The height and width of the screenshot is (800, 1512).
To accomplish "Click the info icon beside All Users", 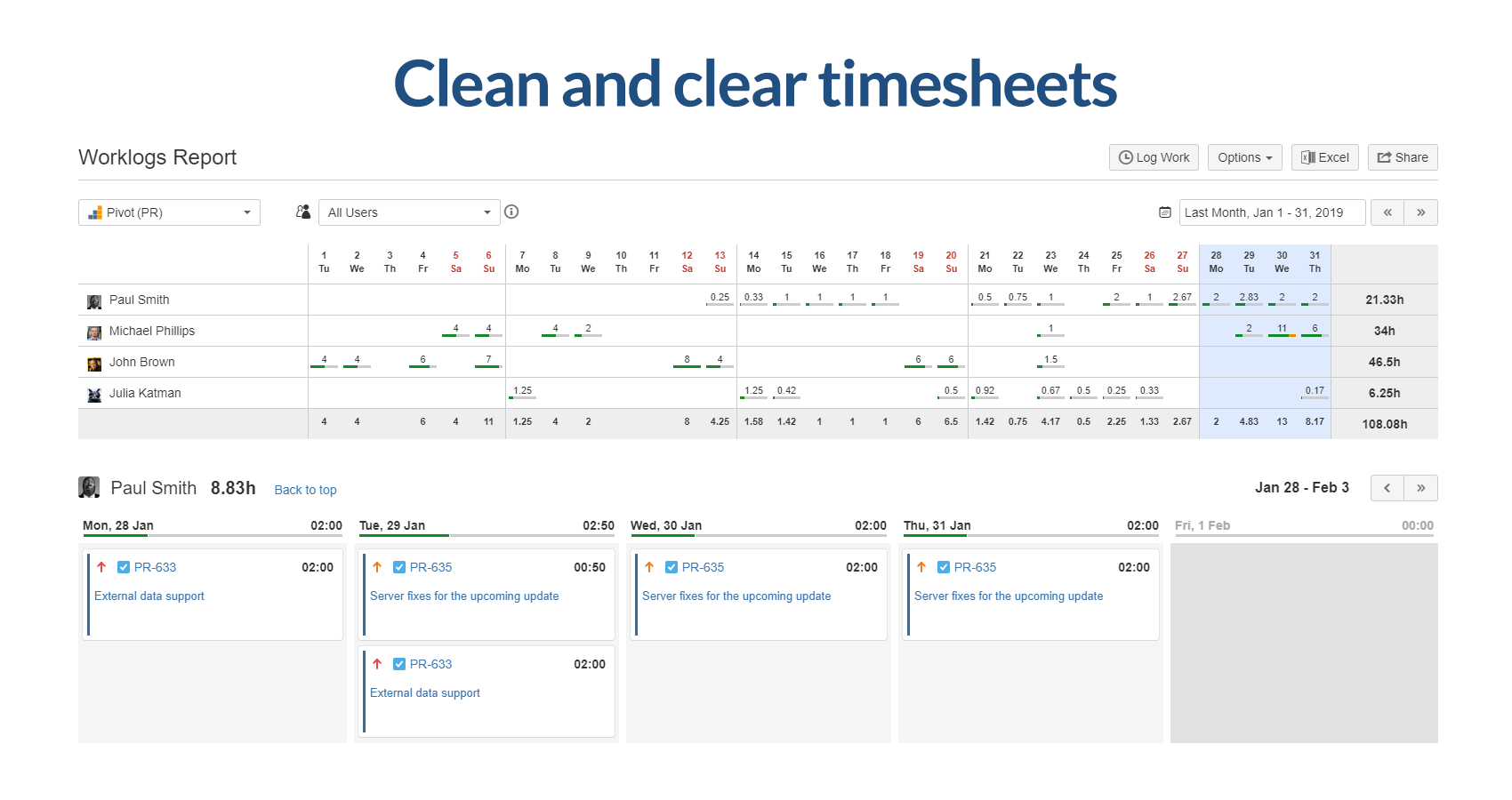I will point(511,212).
